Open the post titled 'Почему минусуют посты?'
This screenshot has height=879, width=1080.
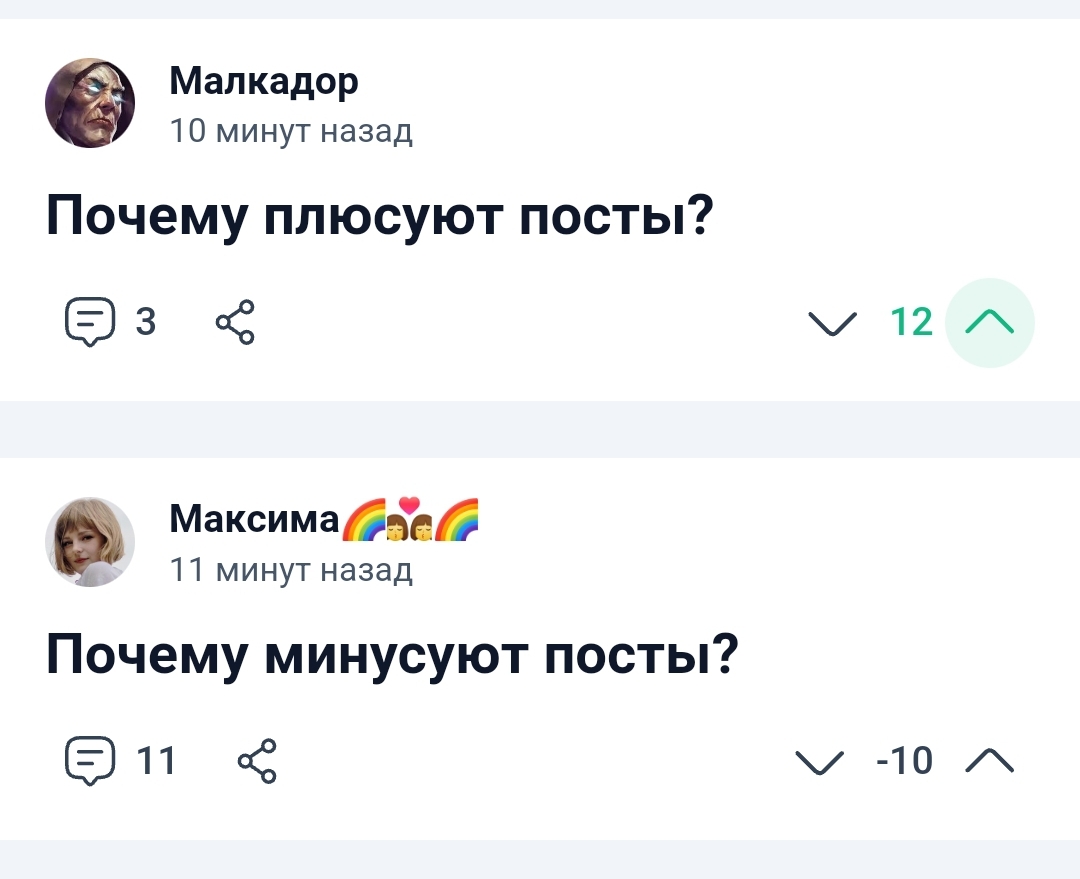(392, 656)
